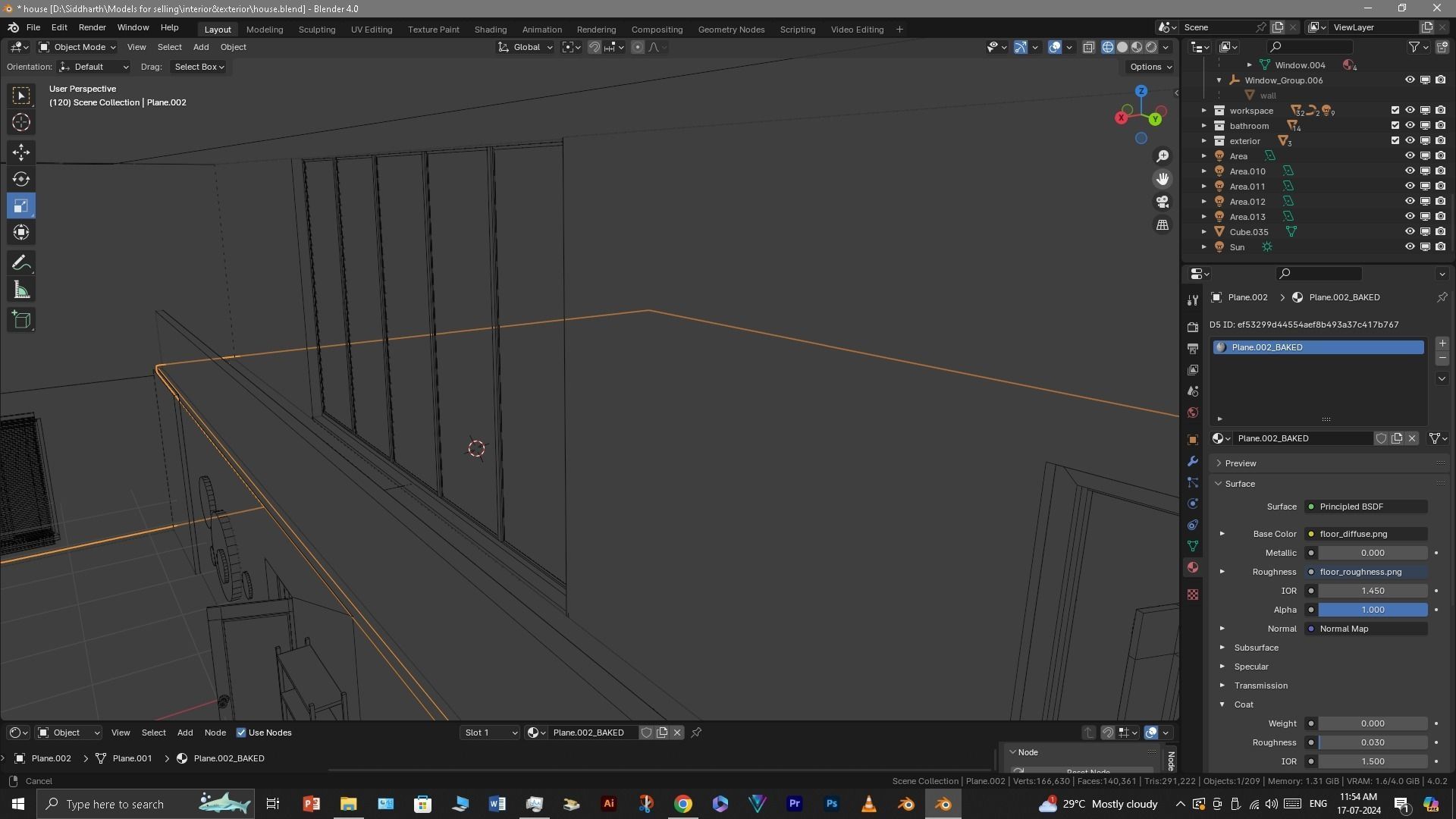
Task: Select the Transform tool
Action: point(21,232)
